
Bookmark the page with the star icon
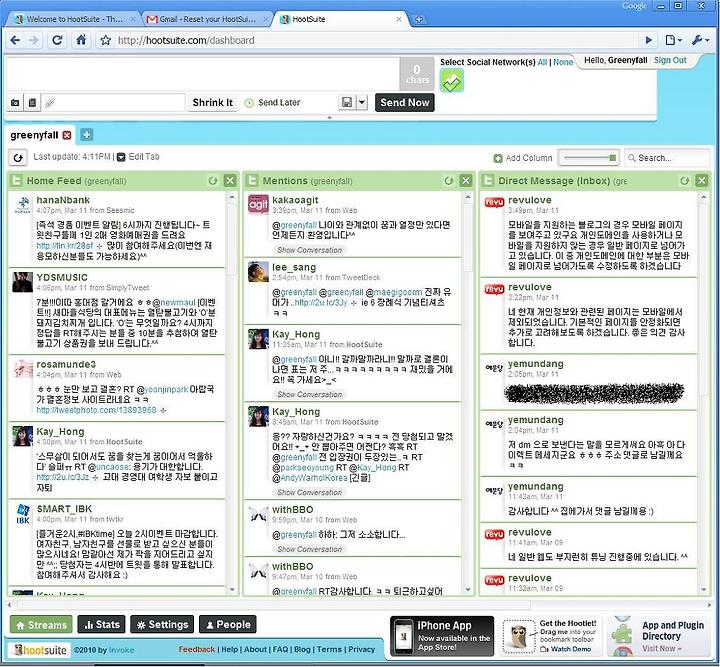[106, 40]
